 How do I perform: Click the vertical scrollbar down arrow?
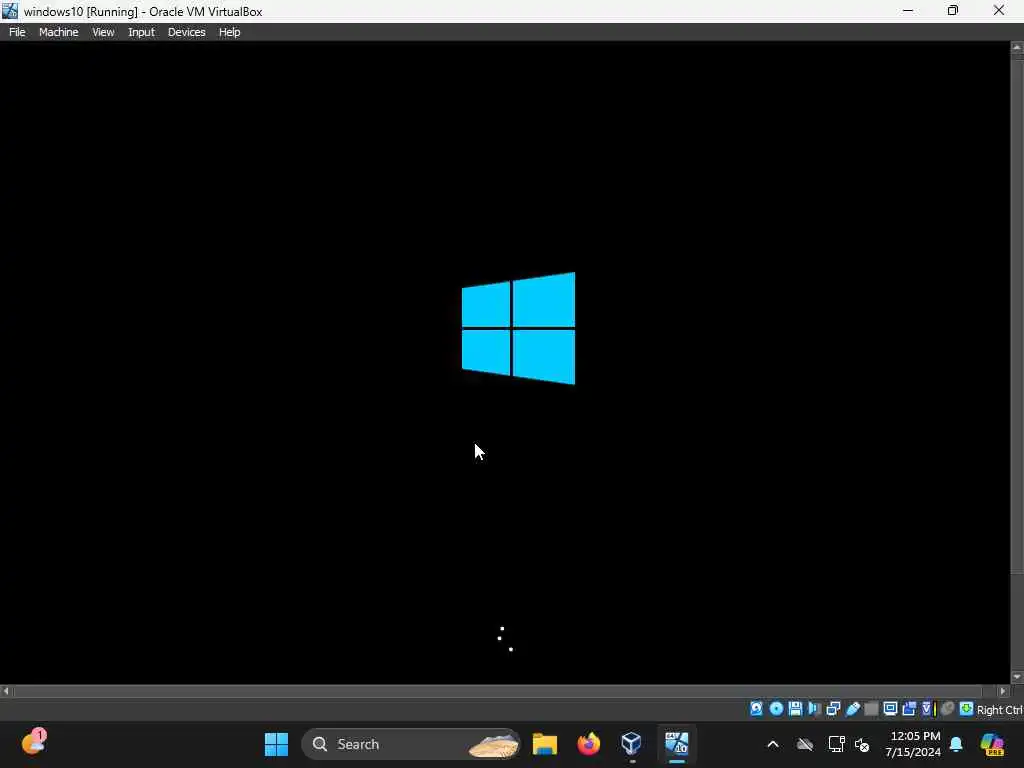point(1017,677)
